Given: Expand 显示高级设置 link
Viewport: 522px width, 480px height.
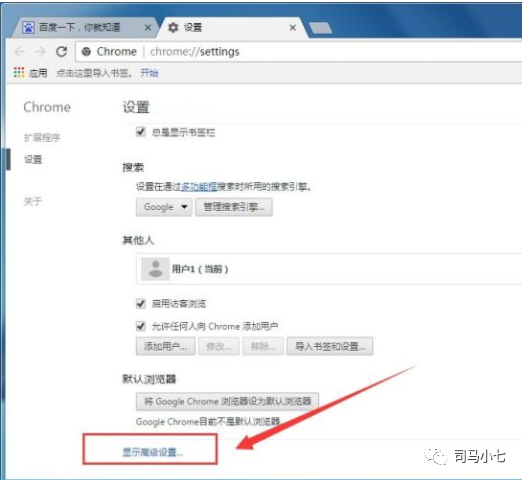Looking at the screenshot, I should click(x=153, y=452).
